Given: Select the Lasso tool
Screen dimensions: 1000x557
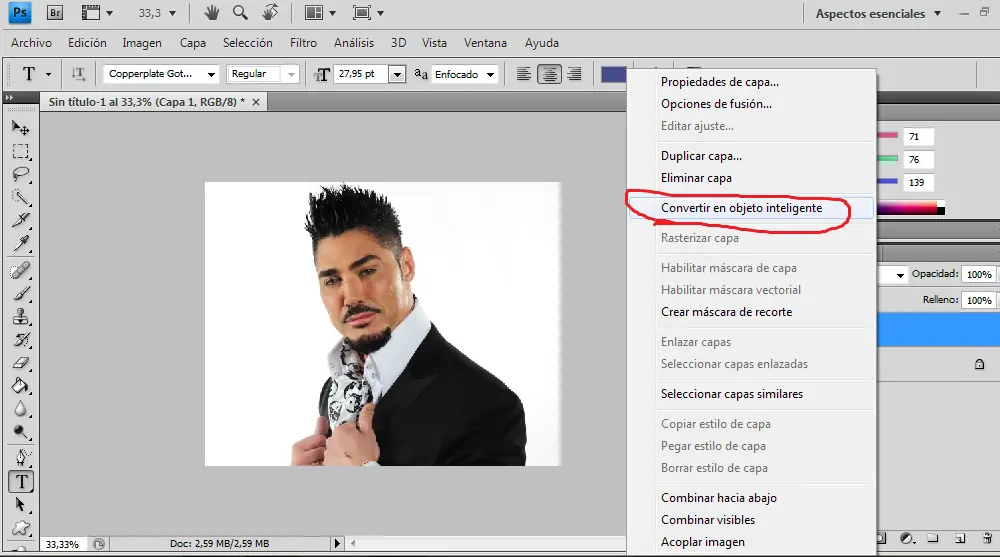Looking at the screenshot, I should (20, 174).
